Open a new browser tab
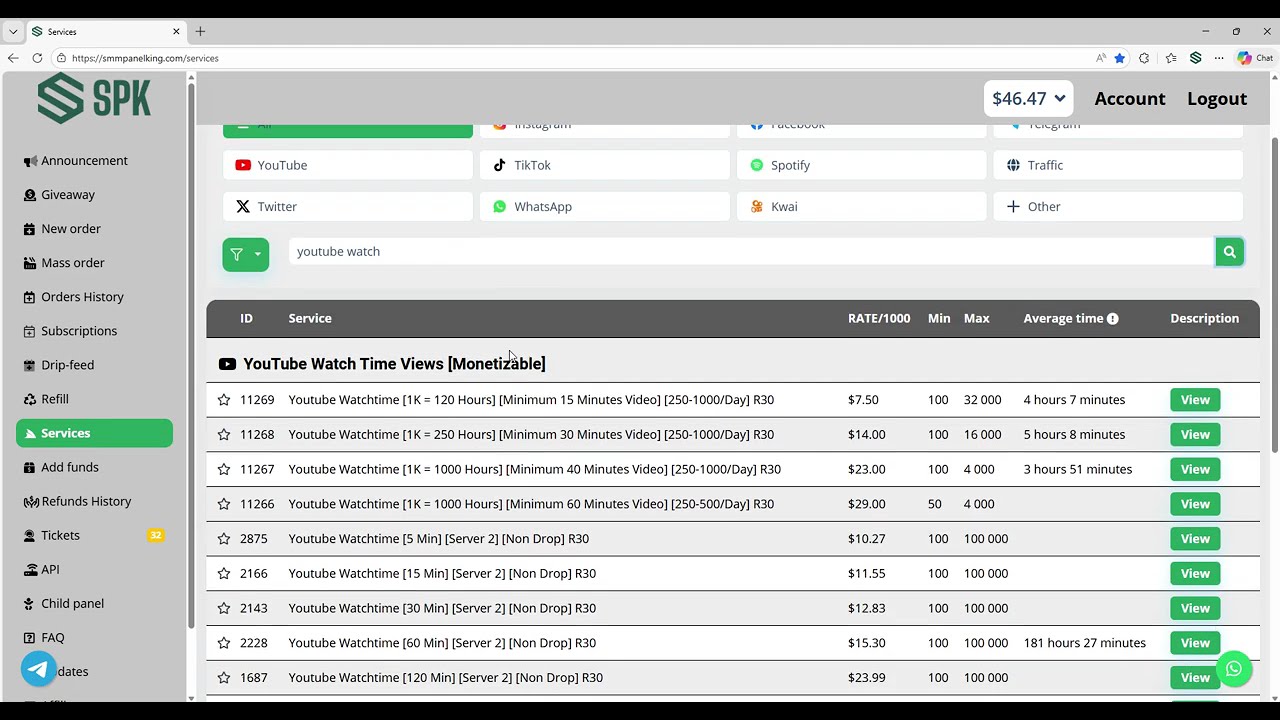 (x=200, y=32)
